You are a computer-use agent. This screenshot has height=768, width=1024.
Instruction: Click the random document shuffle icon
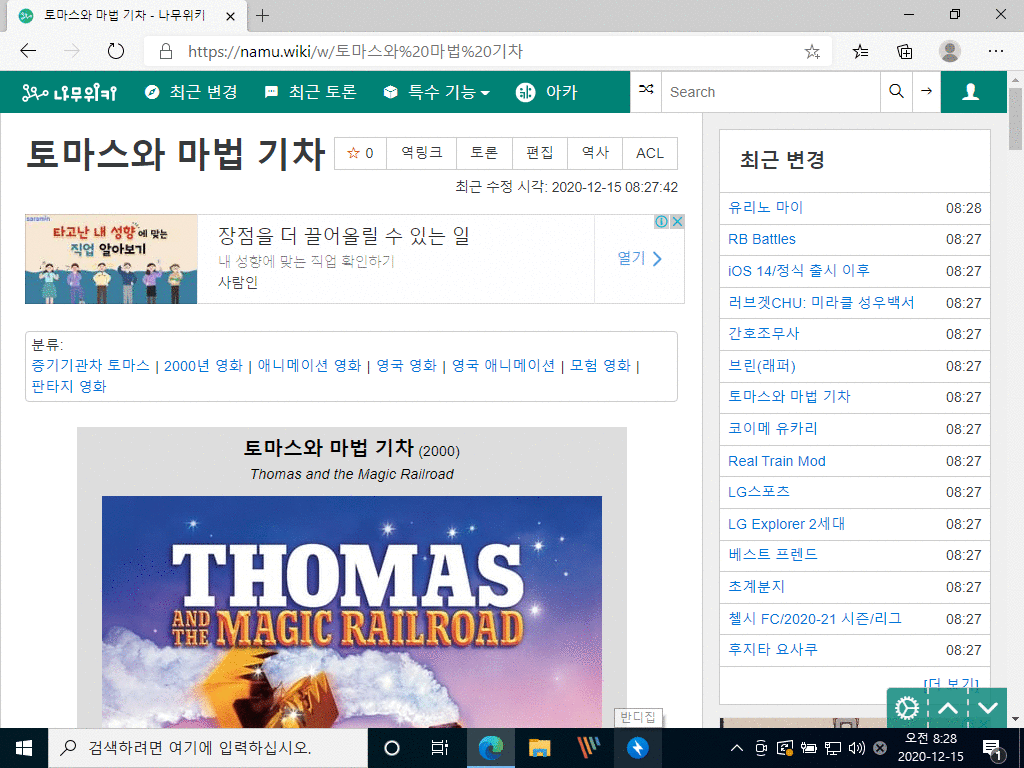pos(646,91)
